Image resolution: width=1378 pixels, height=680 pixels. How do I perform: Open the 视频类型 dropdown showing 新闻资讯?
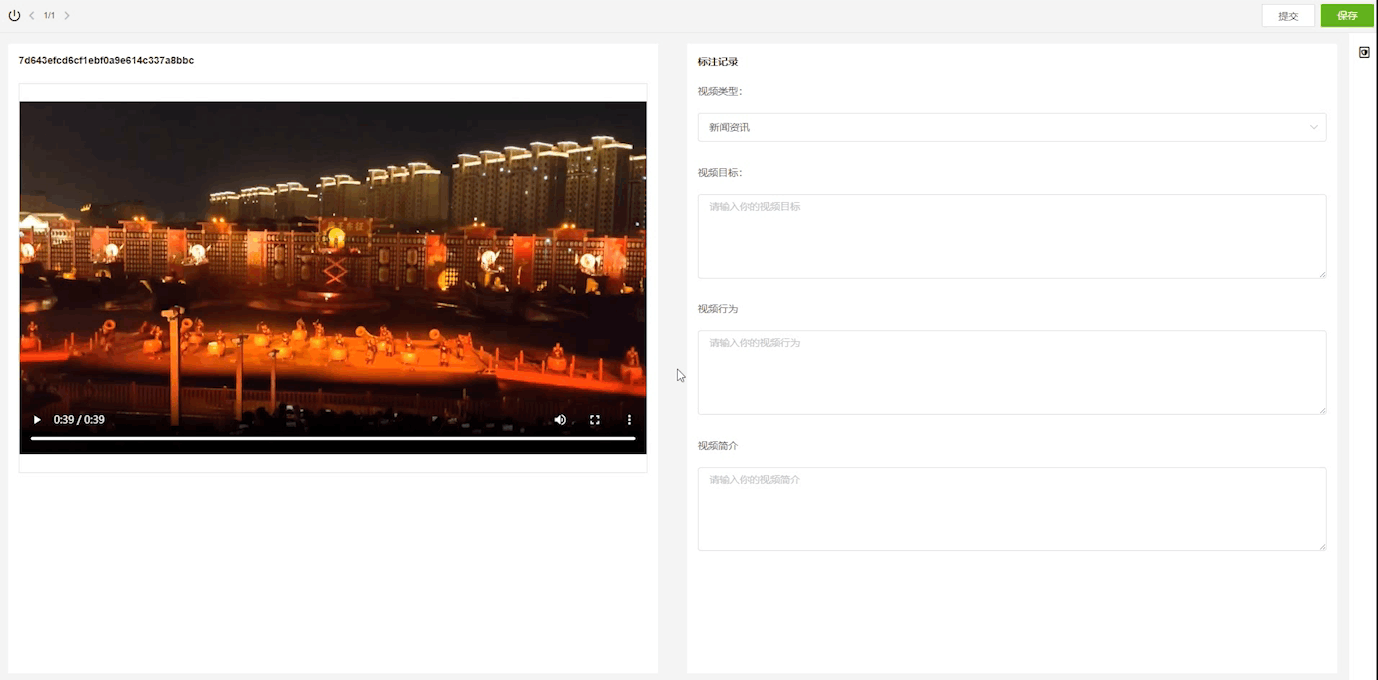[1012, 127]
